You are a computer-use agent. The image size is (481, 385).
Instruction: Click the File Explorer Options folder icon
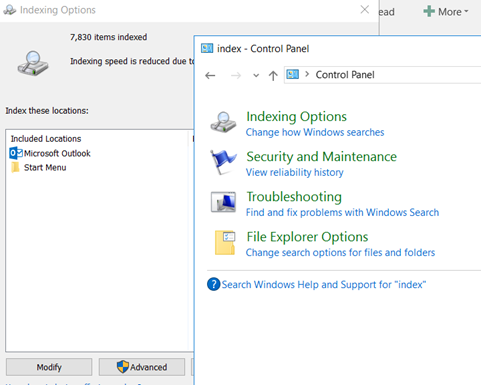tap(225, 243)
